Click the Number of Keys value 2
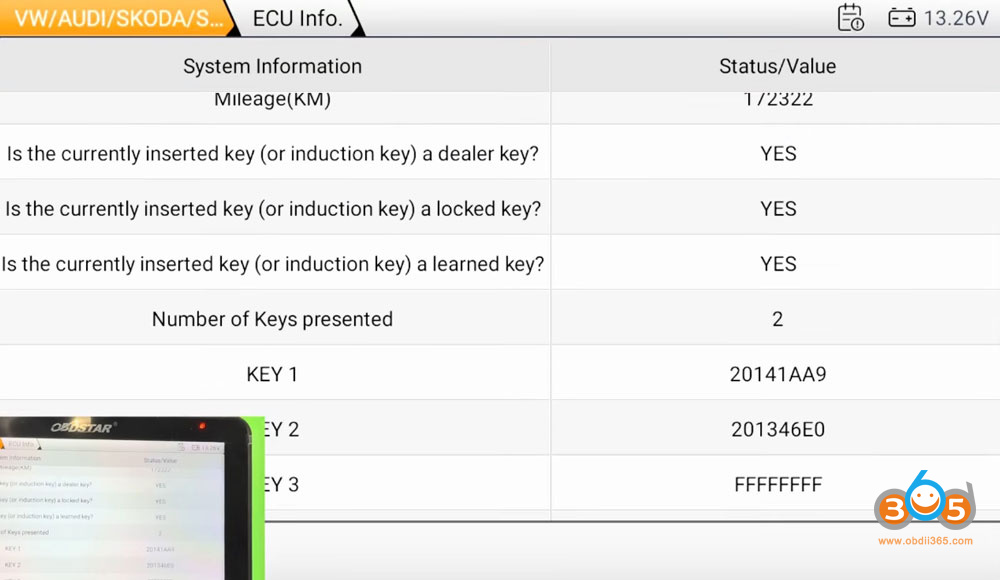Viewport: 1000px width, 580px height. (x=777, y=319)
